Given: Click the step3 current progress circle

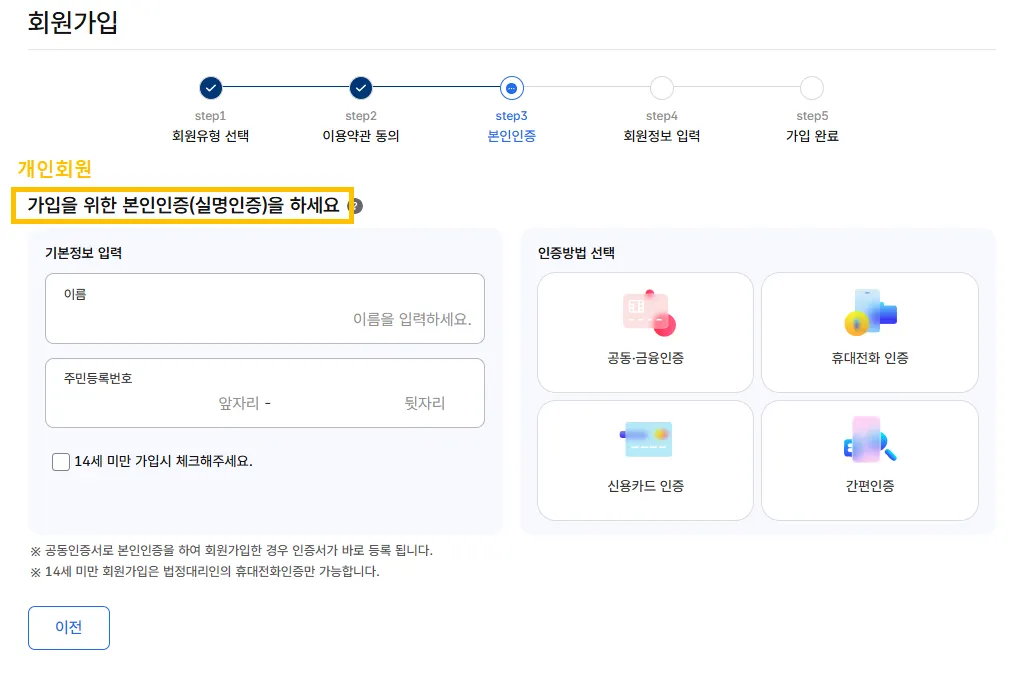Looking at the screenshot, I should point(511,88).
